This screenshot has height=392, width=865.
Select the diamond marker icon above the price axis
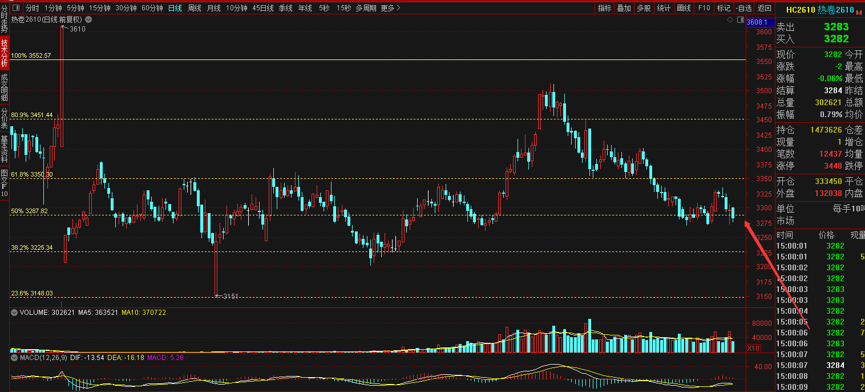coord(730,20)
